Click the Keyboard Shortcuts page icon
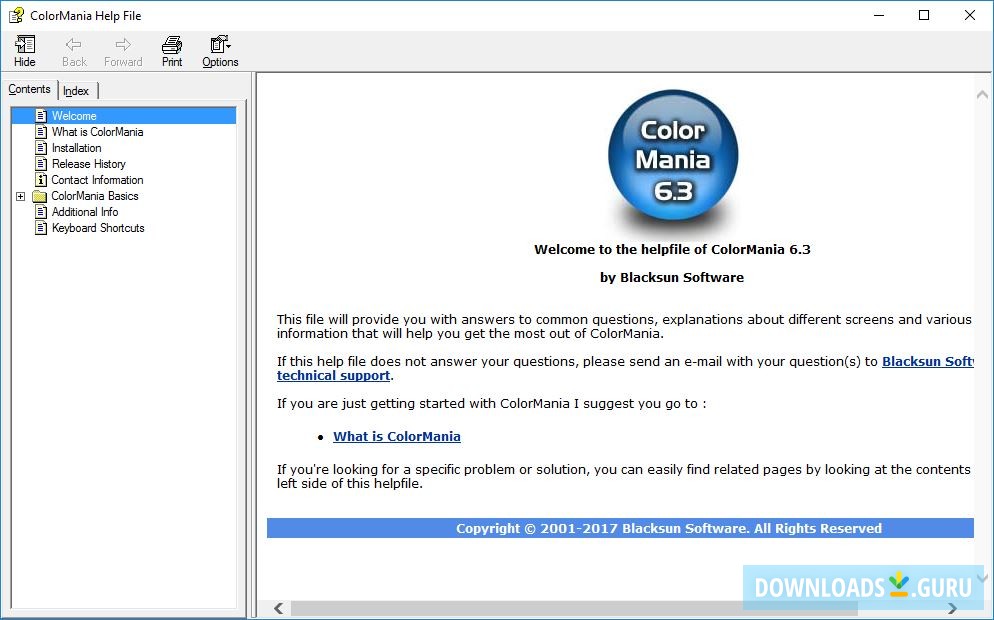Viewport: 994px width, 620px height. pyautogui.click(x=40, y=228)
